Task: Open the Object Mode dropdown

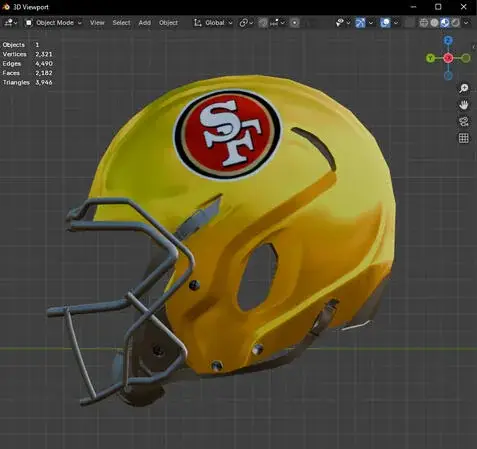Action: [54, 23]
